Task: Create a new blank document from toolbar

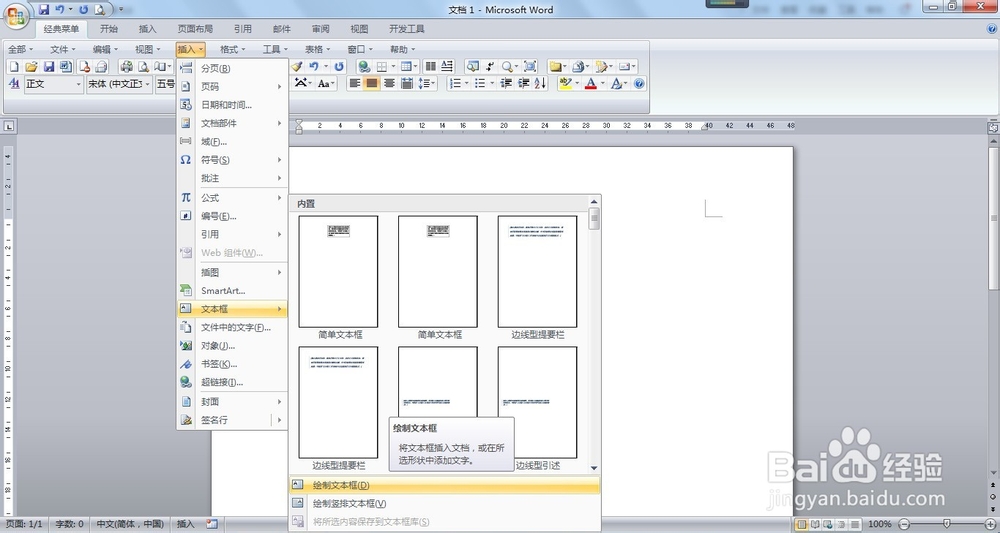Action: coord(14,66)
